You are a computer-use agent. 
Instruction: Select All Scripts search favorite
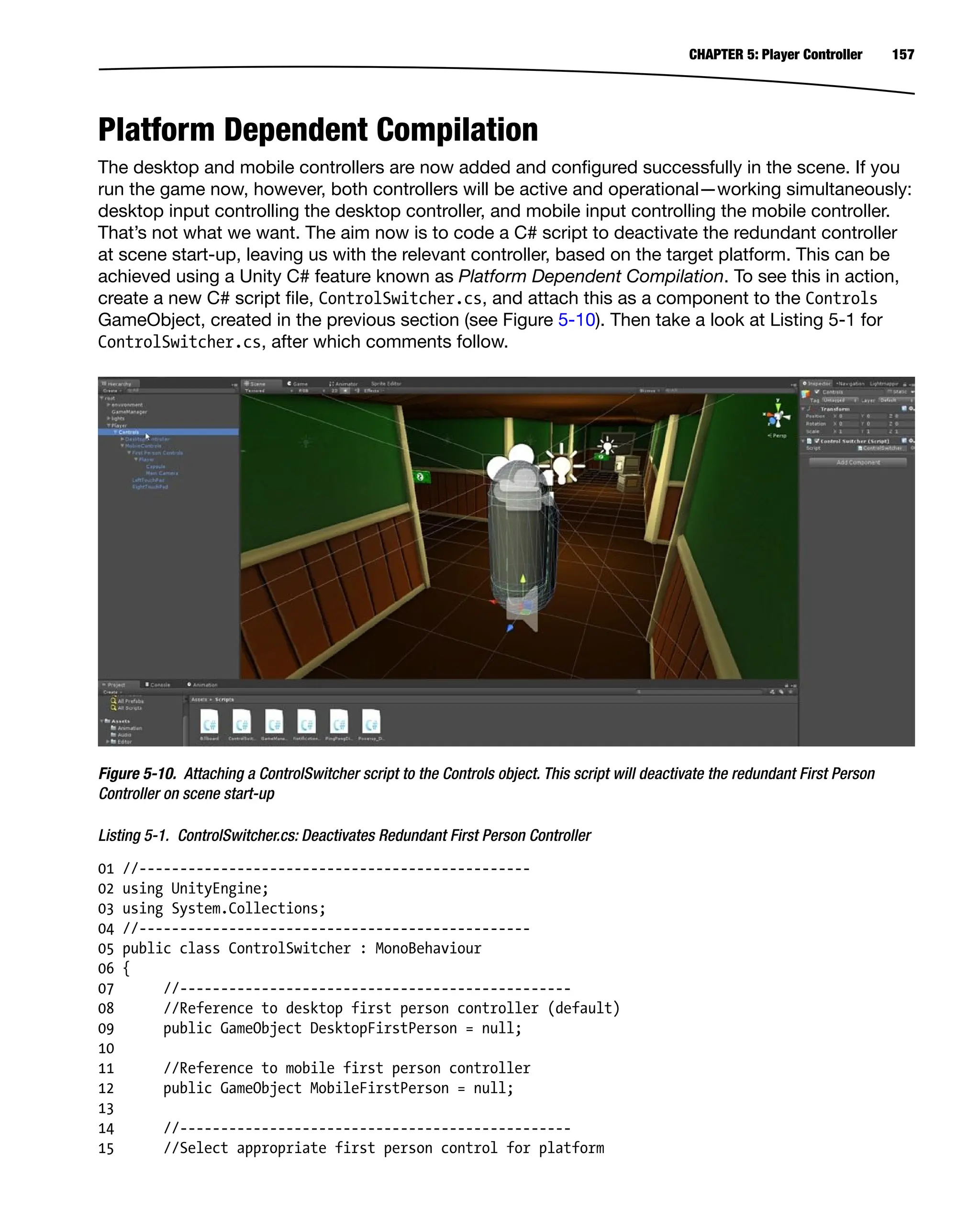[127, 707]
